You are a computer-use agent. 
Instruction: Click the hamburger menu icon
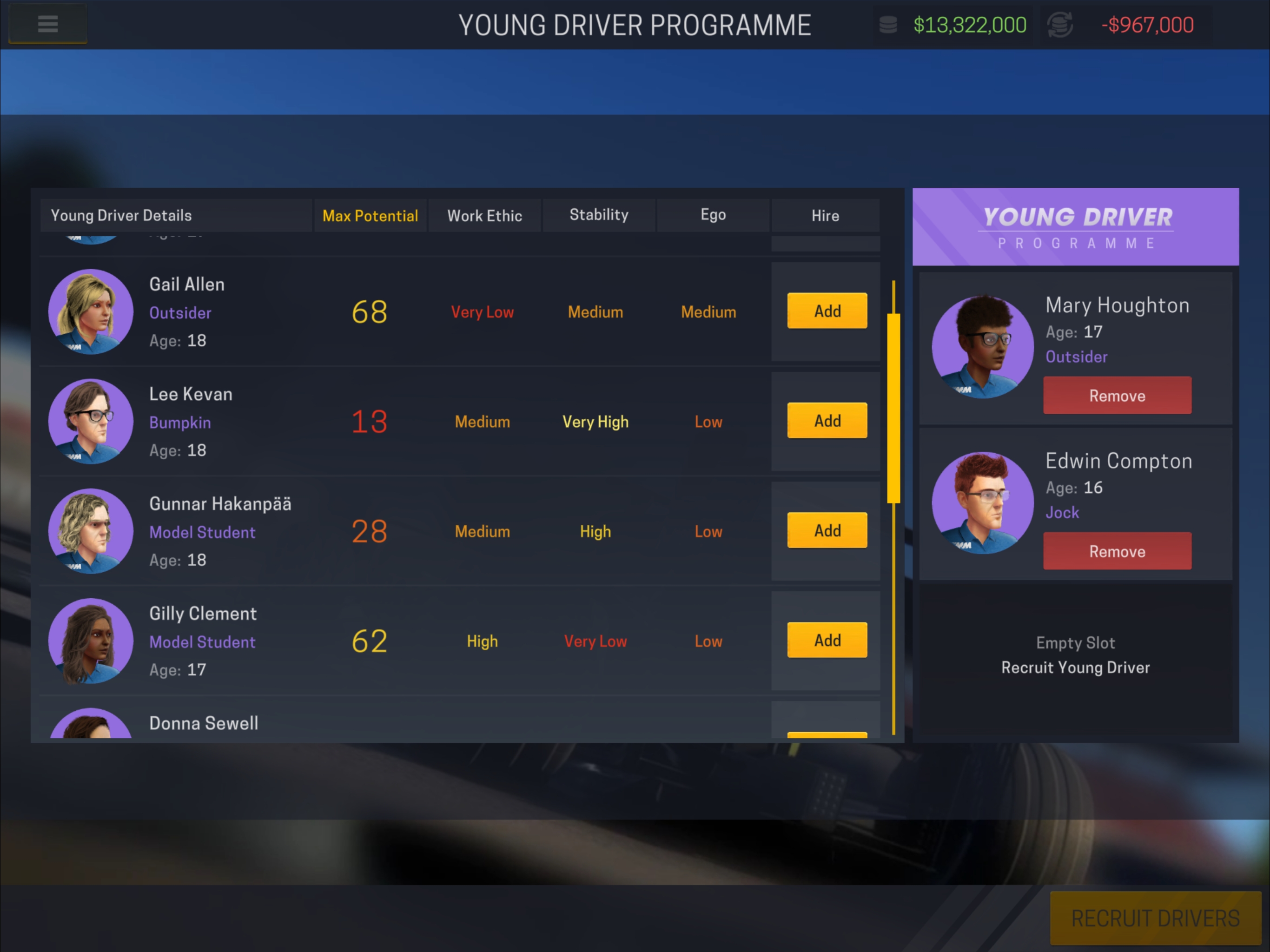pyautogui.click(x=46, y=24)
